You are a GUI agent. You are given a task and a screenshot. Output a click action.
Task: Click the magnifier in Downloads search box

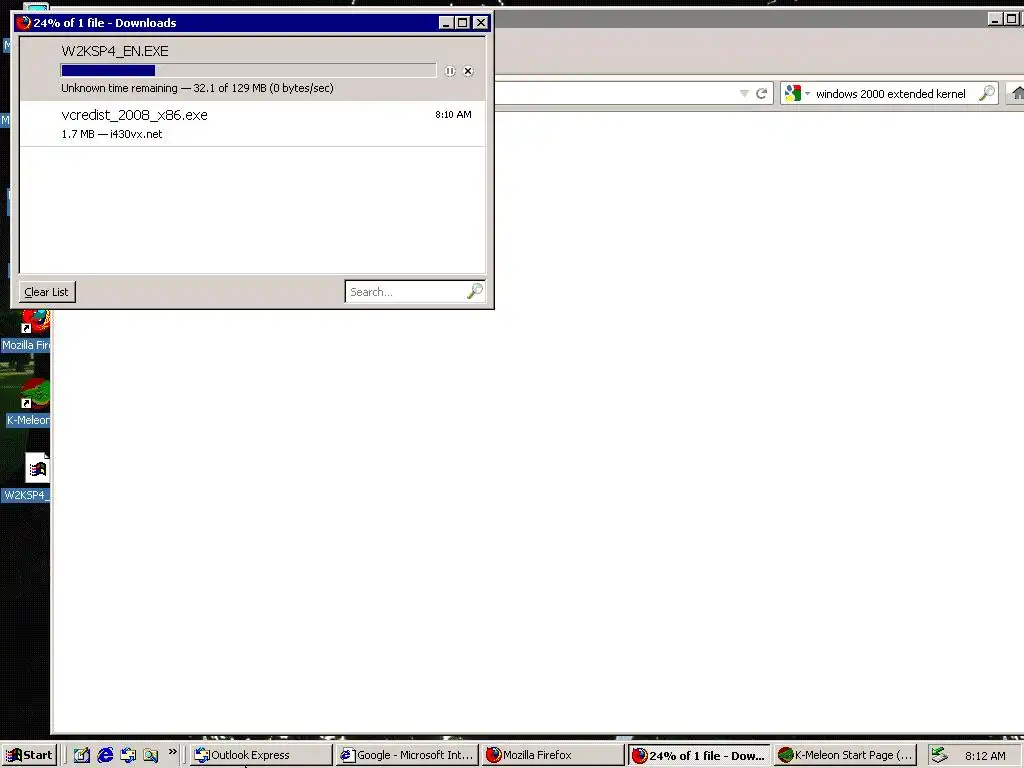475,291
